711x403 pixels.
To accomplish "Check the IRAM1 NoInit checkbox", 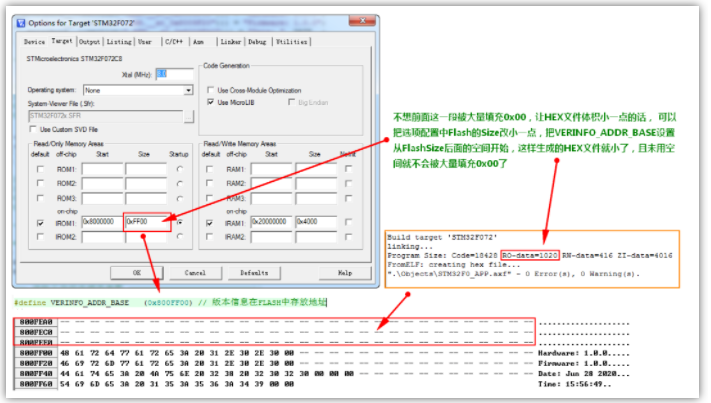I will tap(348, 222).
